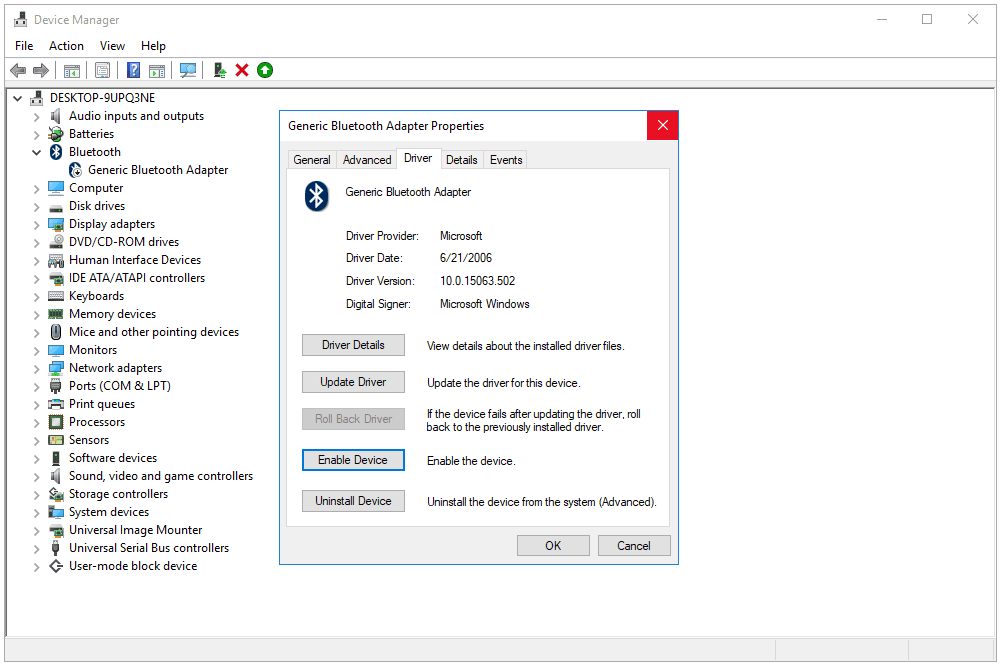
Task: Expand the Sensors category
Action: 37,440
